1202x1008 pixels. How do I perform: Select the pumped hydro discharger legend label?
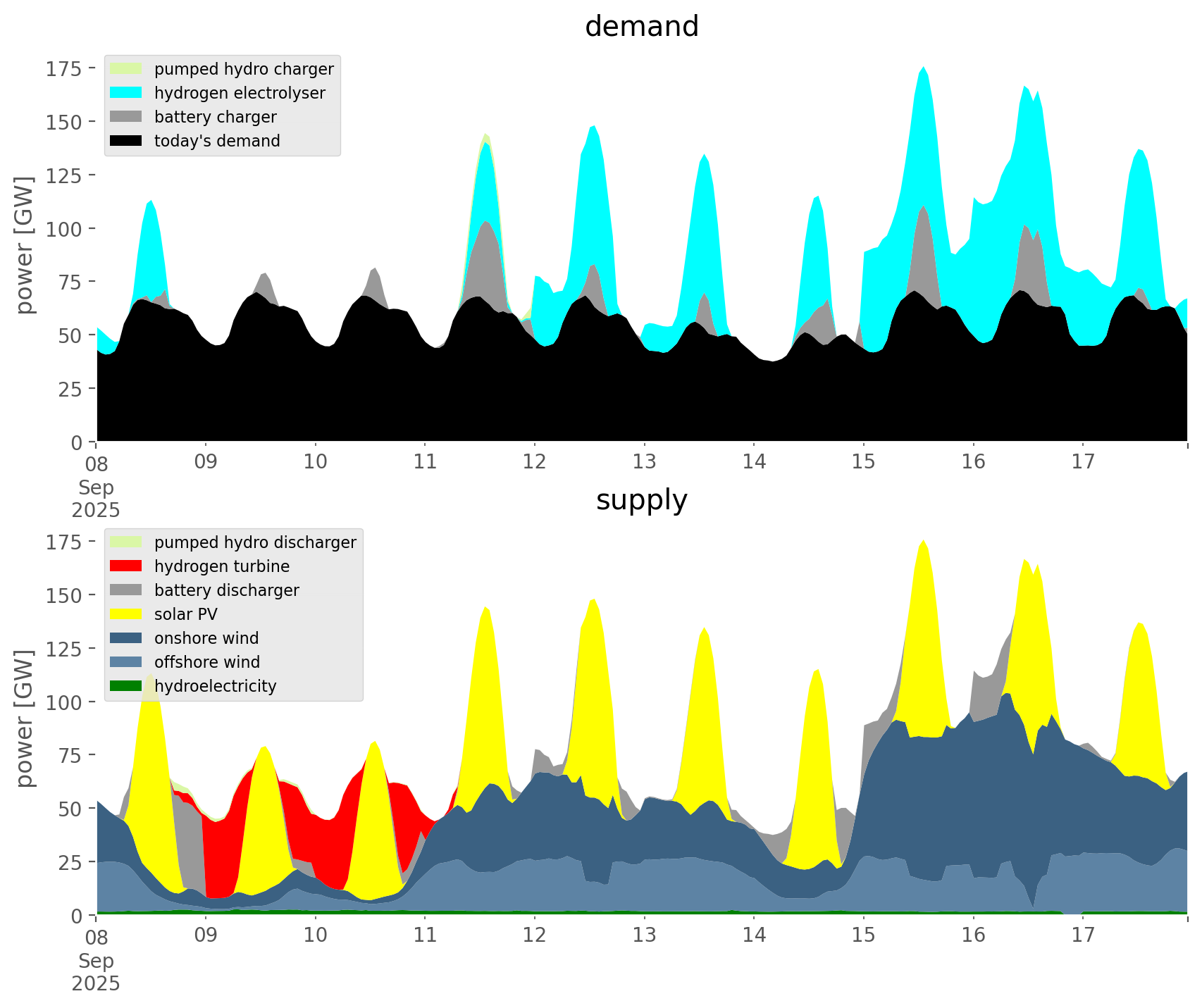coord(255,542)
